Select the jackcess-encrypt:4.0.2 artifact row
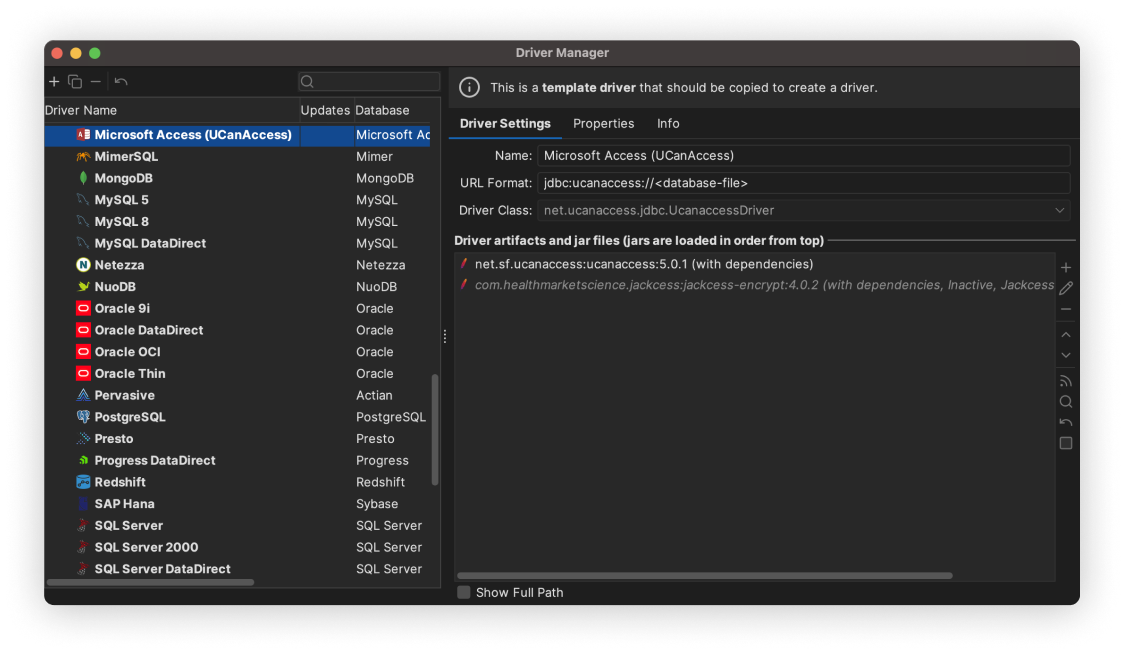 (755, 285)
